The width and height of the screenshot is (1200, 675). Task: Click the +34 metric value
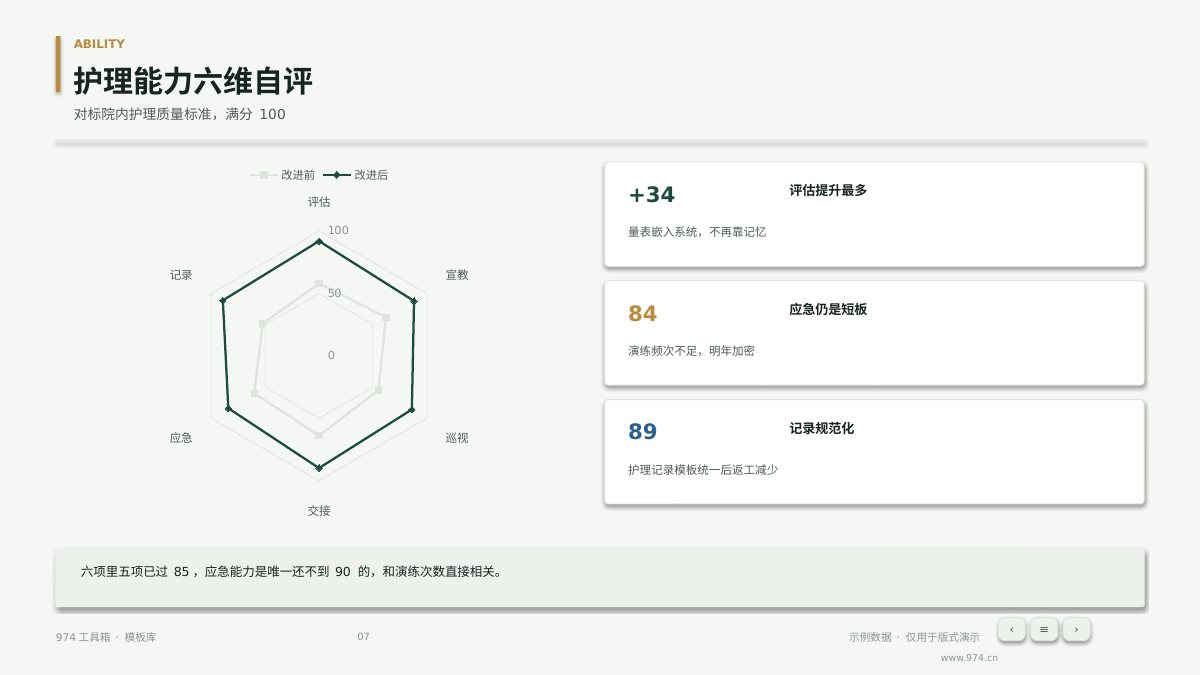click(652, 195)
